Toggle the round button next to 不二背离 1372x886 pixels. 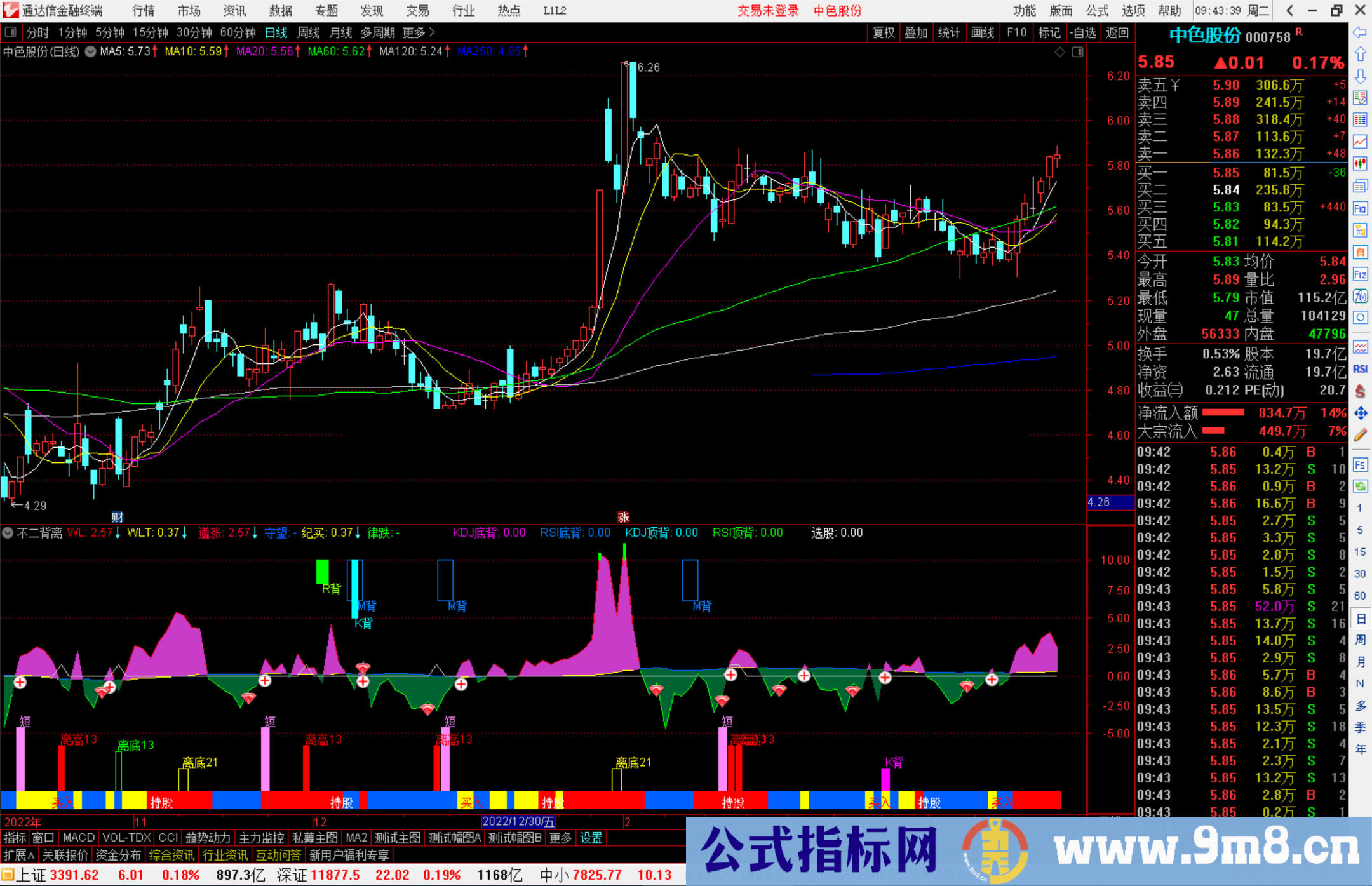tap(8, 533)
